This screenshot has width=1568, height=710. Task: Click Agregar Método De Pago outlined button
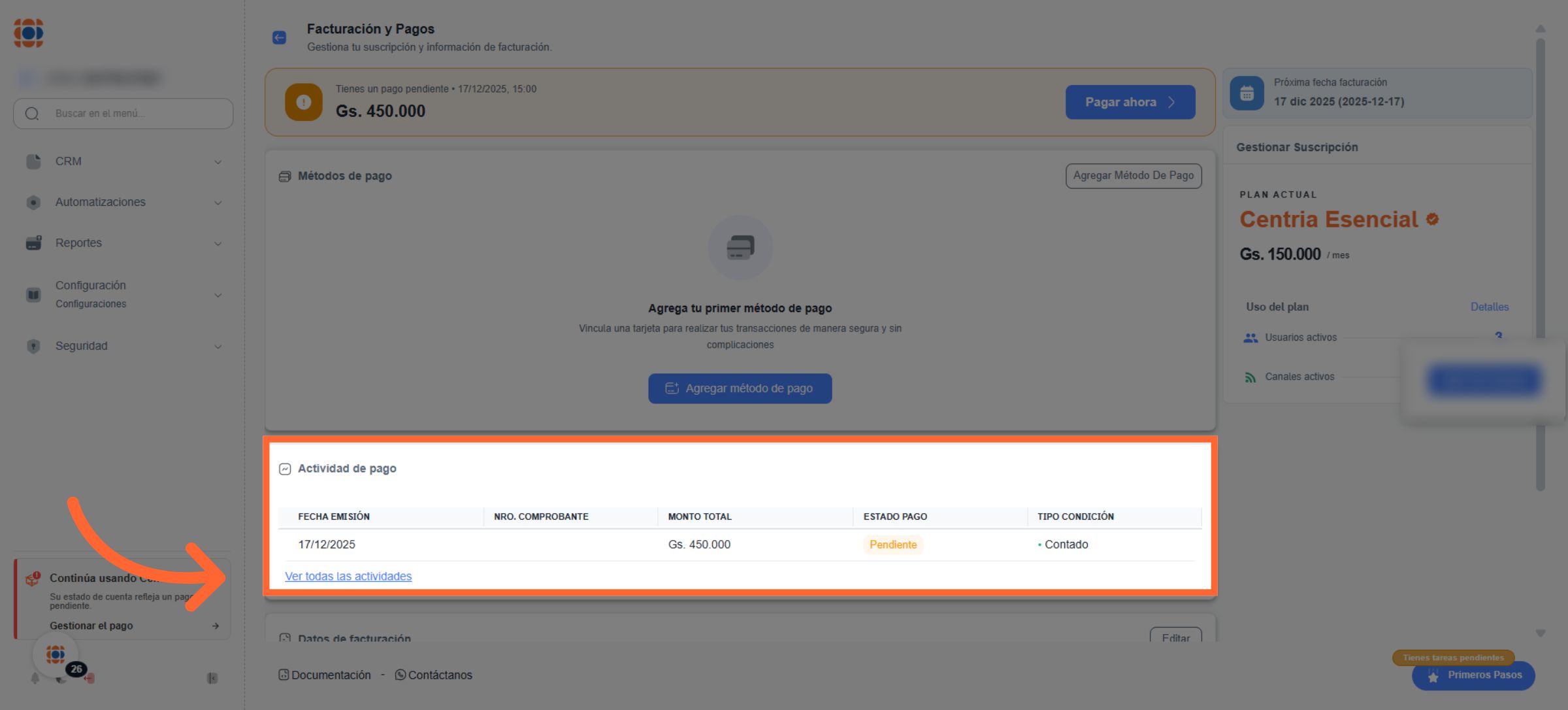pos(1133,176)
